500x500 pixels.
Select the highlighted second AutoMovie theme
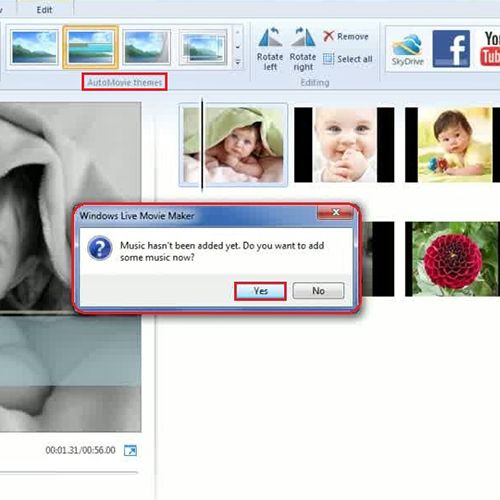[x=90, y=47]
